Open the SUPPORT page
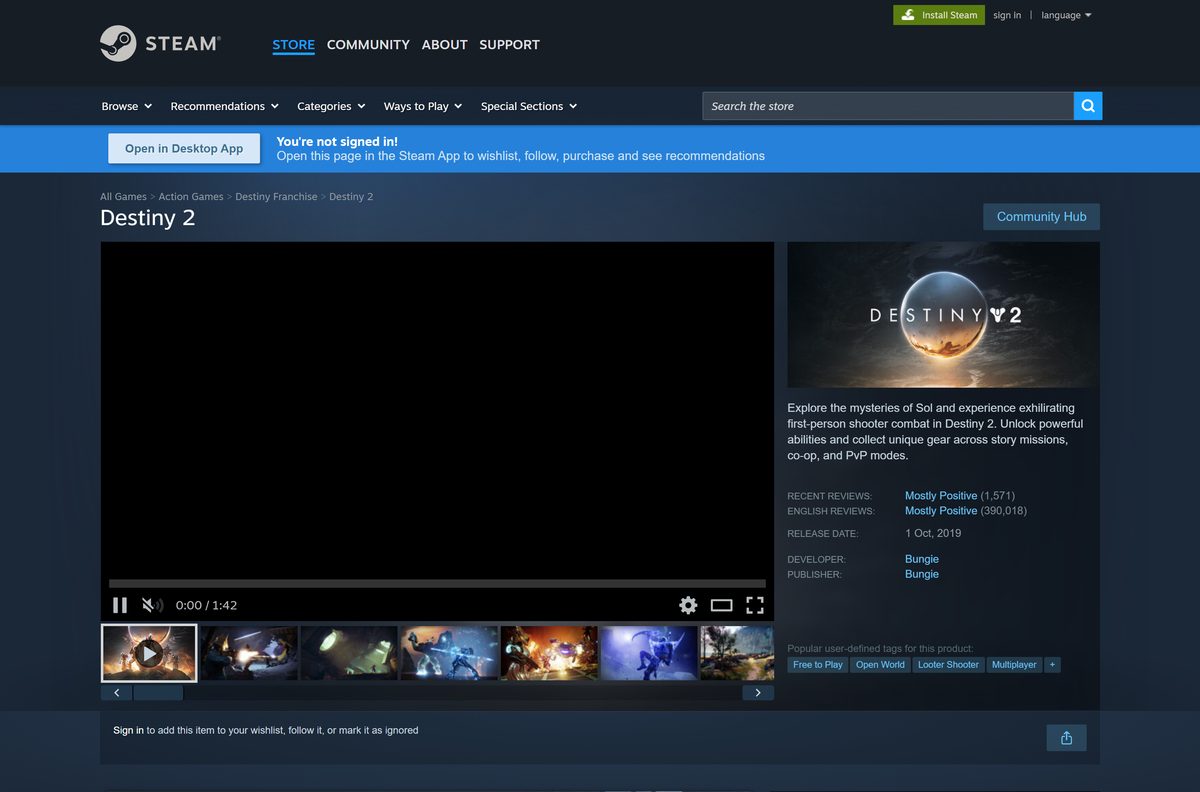The width and height of the screenshot is (1200, 792). pos(509,45)
